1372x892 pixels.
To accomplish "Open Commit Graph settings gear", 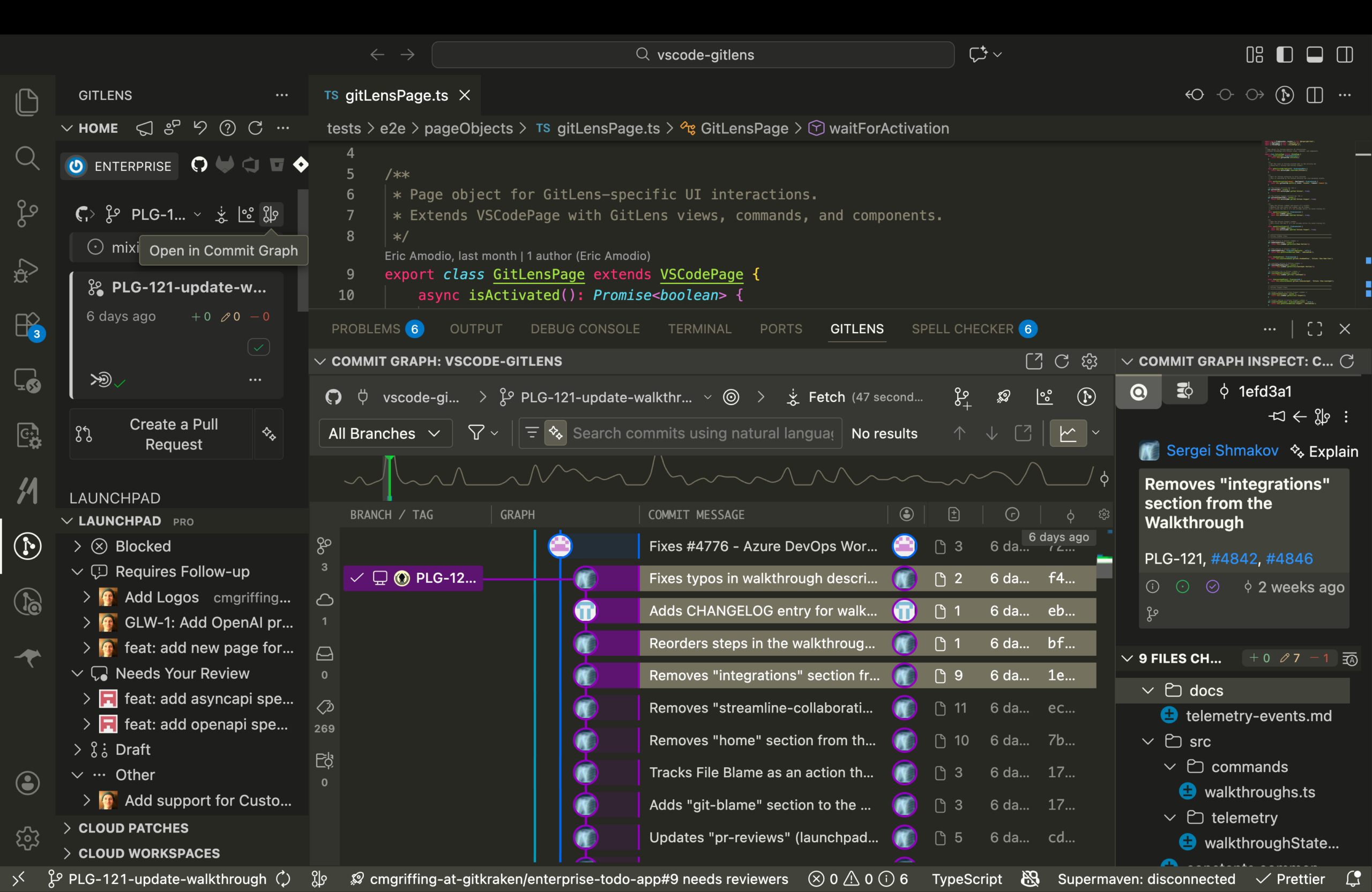I will point(1089,361).
